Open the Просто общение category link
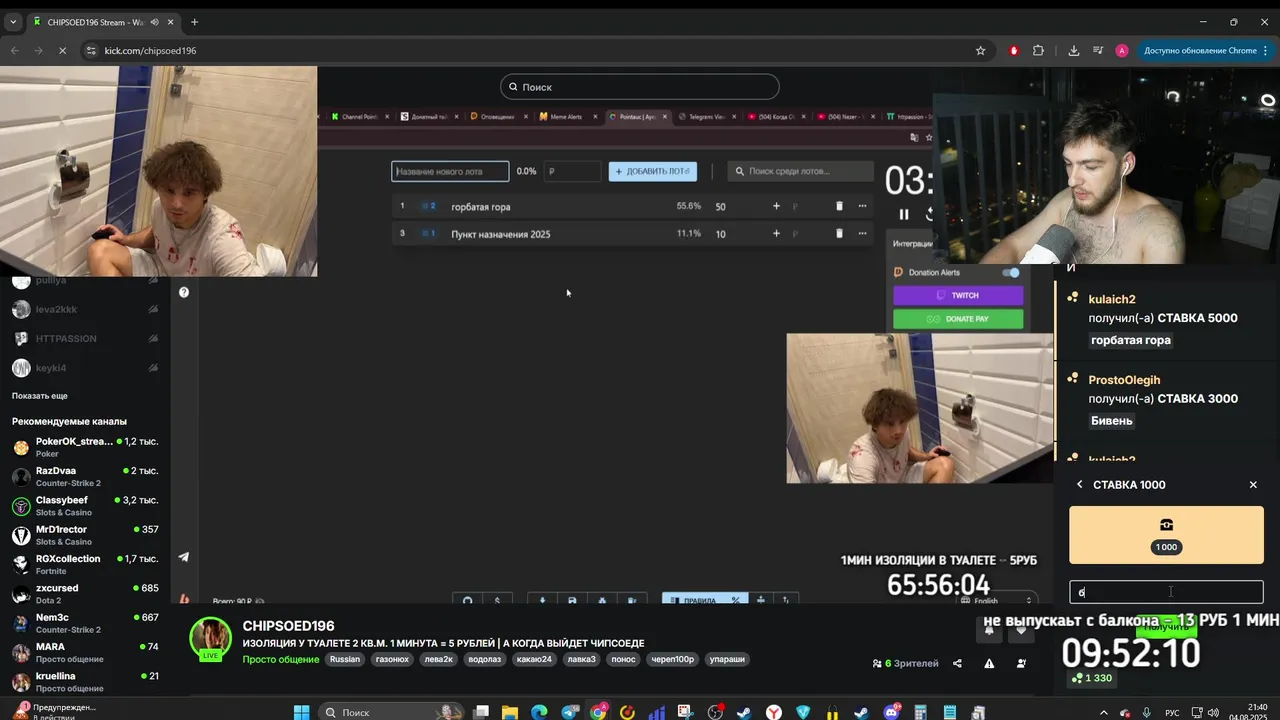Viewport: 1280px width, 720px height. click(x=282, y=659)
